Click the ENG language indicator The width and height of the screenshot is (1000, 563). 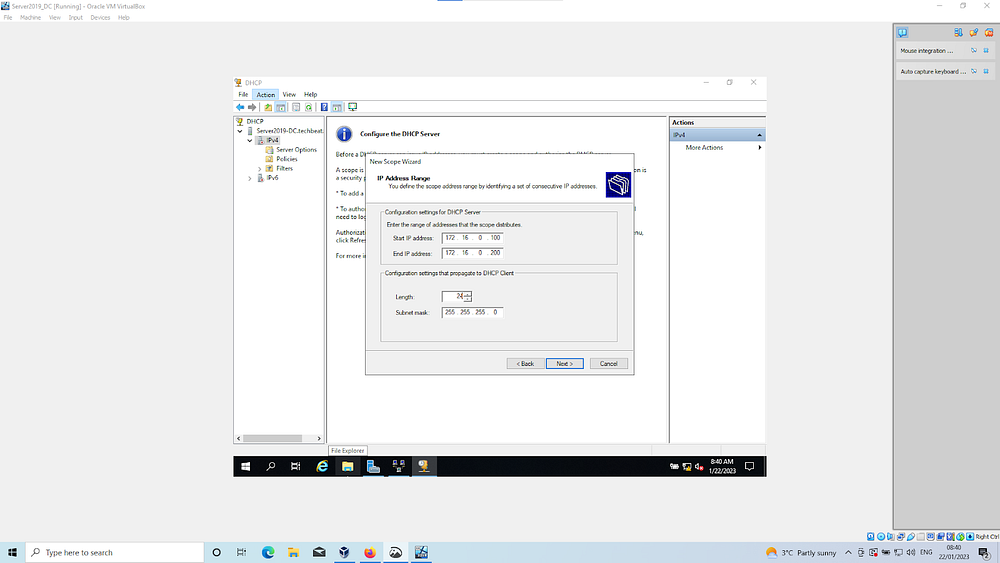926,552
